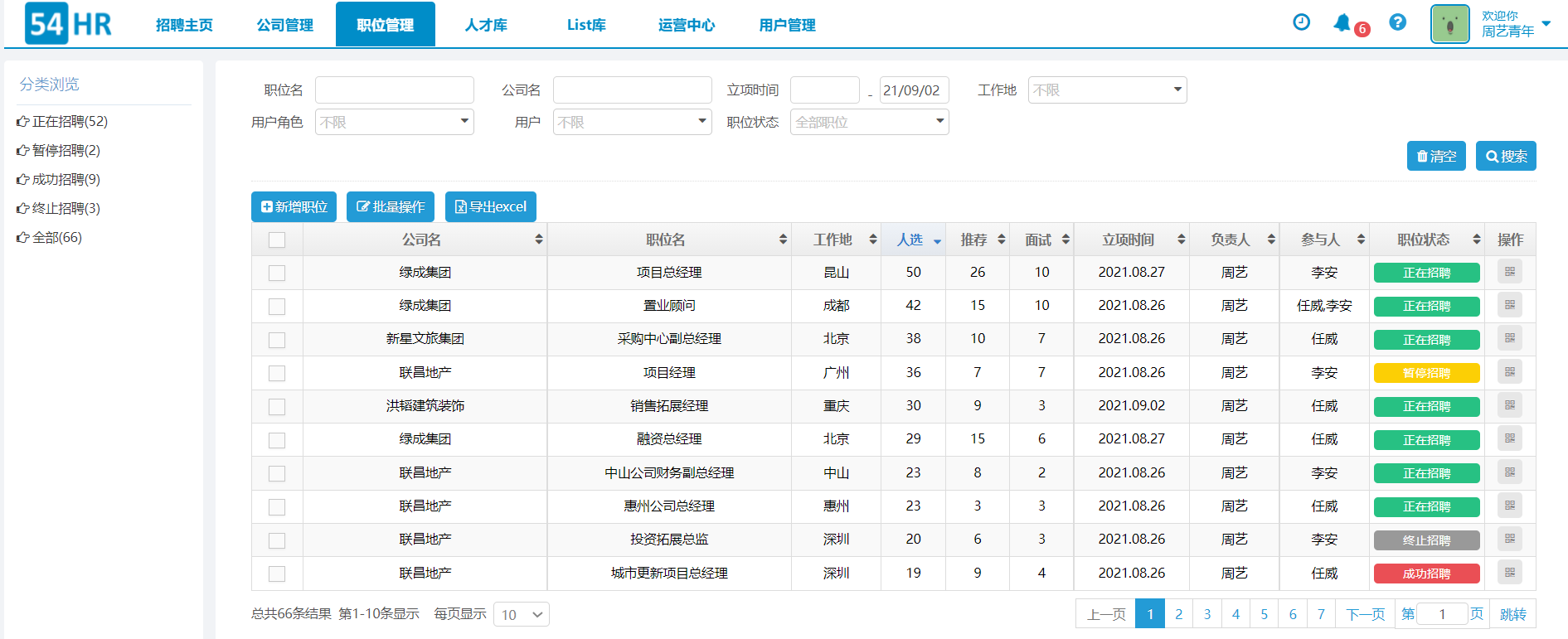Screen dimensions: 1568x639
Task: Open action icon for 采购中心副总经理 row
Action: click(1510, 338)
